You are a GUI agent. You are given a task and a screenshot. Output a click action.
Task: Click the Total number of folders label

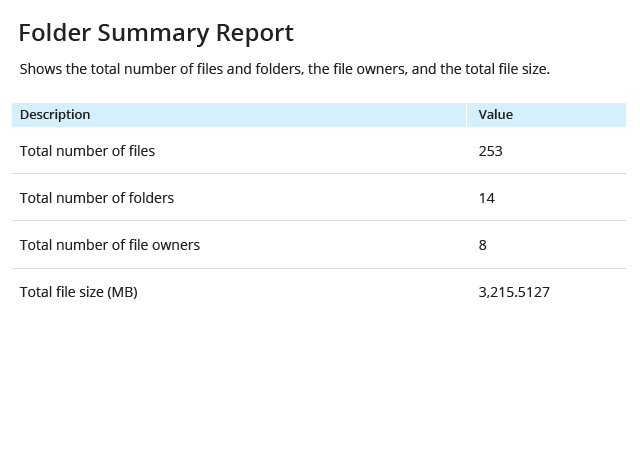(97, 198)
